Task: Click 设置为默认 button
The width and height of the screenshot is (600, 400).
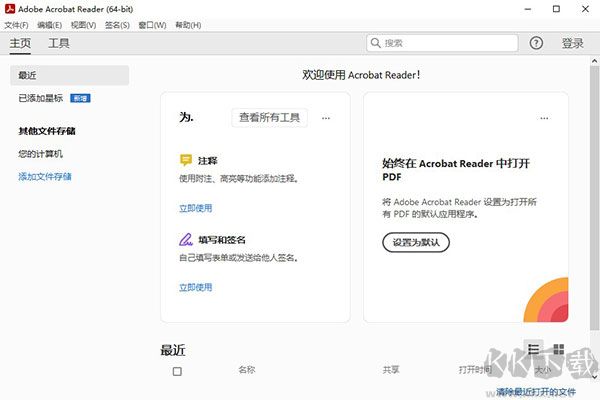Action: (416, 242)
